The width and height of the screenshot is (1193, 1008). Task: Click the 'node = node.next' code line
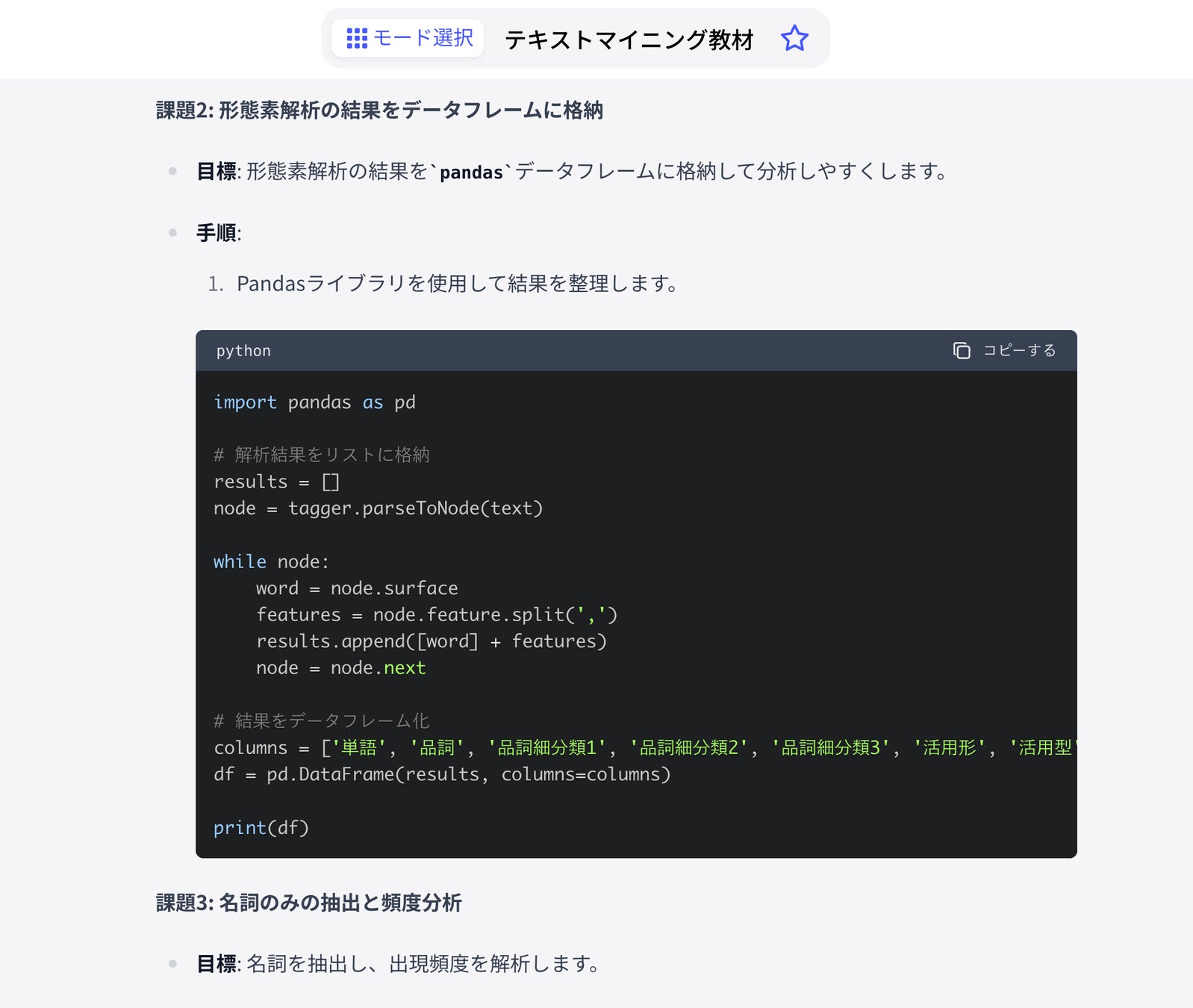point(340,668)
